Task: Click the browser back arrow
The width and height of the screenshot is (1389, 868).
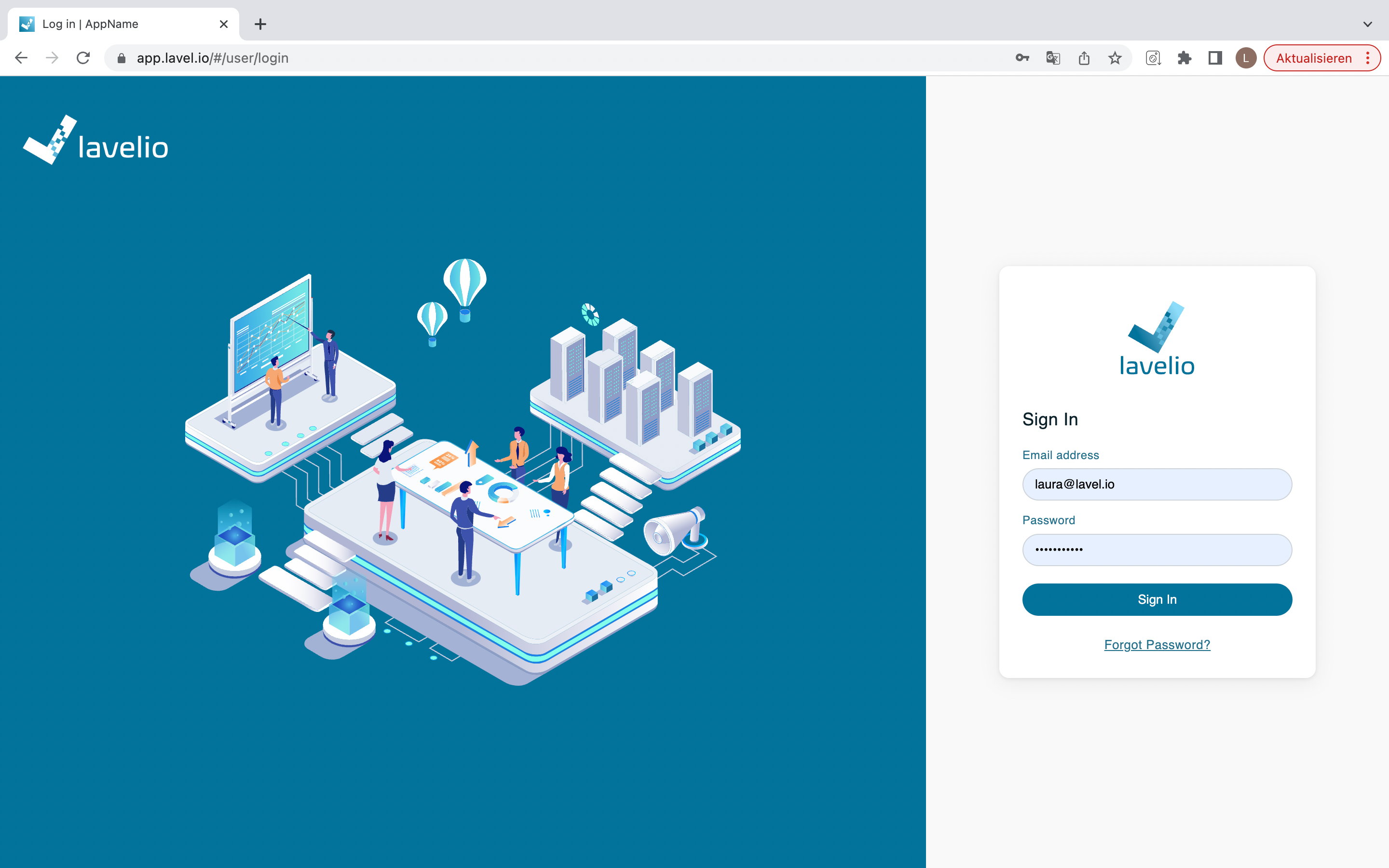Action: 21,58
